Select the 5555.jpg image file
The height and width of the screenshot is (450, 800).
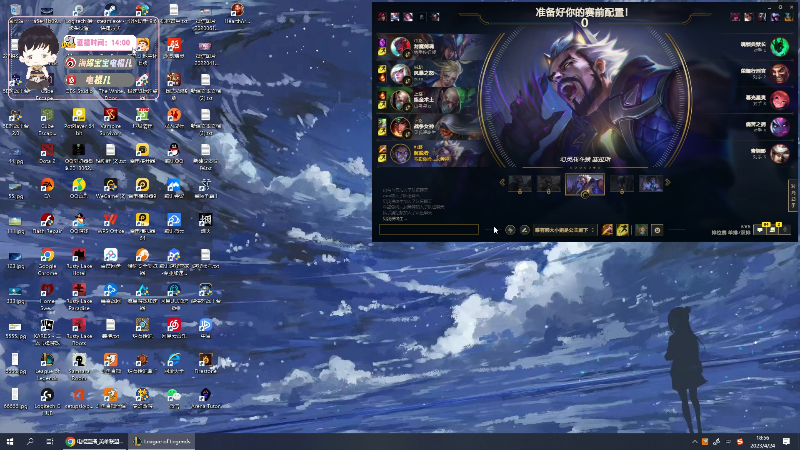[x=15, y=329]
